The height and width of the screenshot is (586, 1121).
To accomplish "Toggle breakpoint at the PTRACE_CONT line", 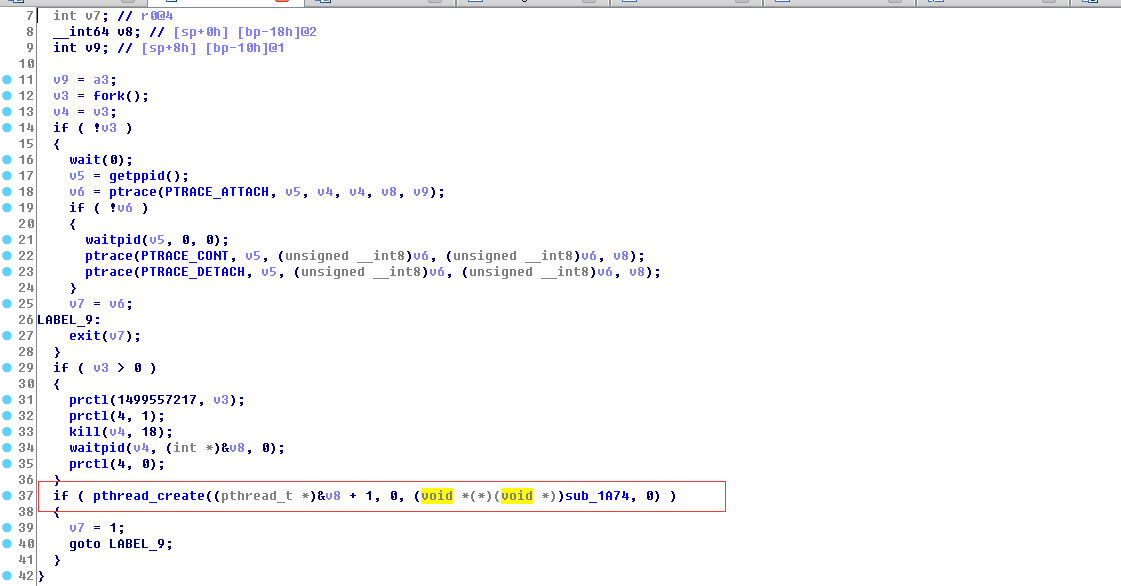I will (8, 255).
